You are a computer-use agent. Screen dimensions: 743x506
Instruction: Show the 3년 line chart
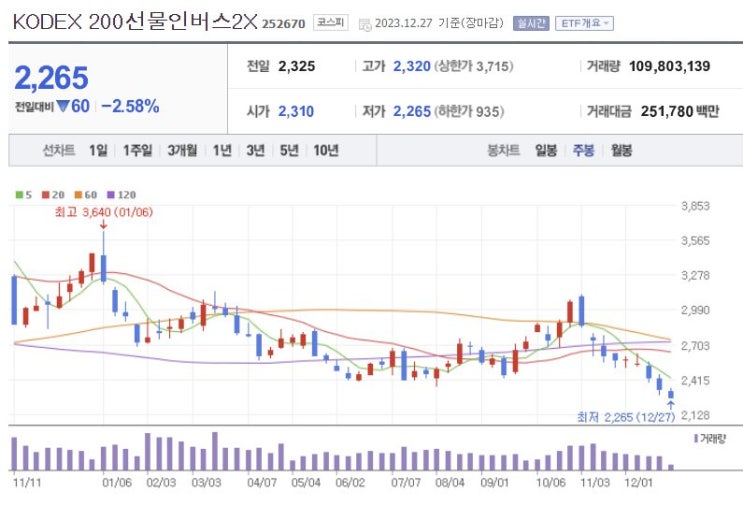255,151
